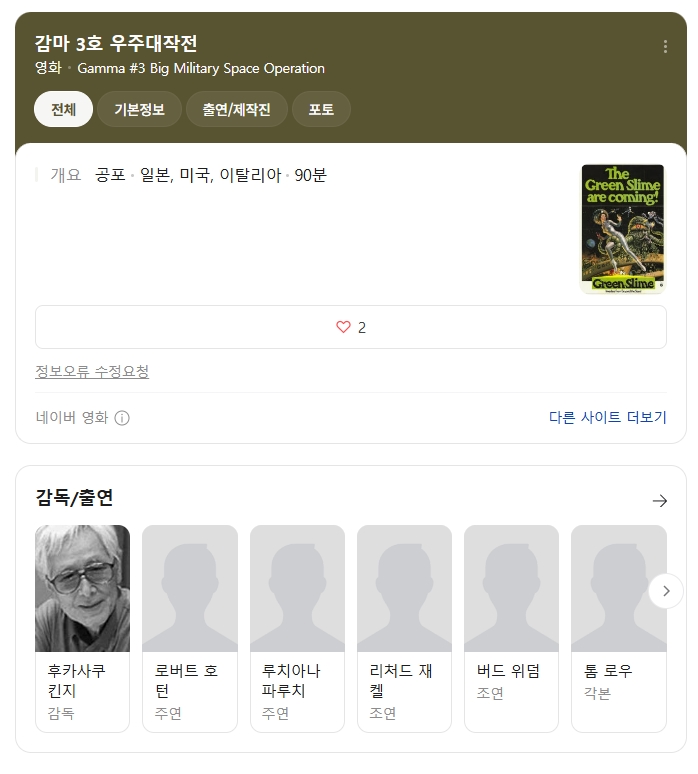The height and width of the screenshot is (774, 698).
Task: Switch to the 기본정보 tab
Action: 139,109
